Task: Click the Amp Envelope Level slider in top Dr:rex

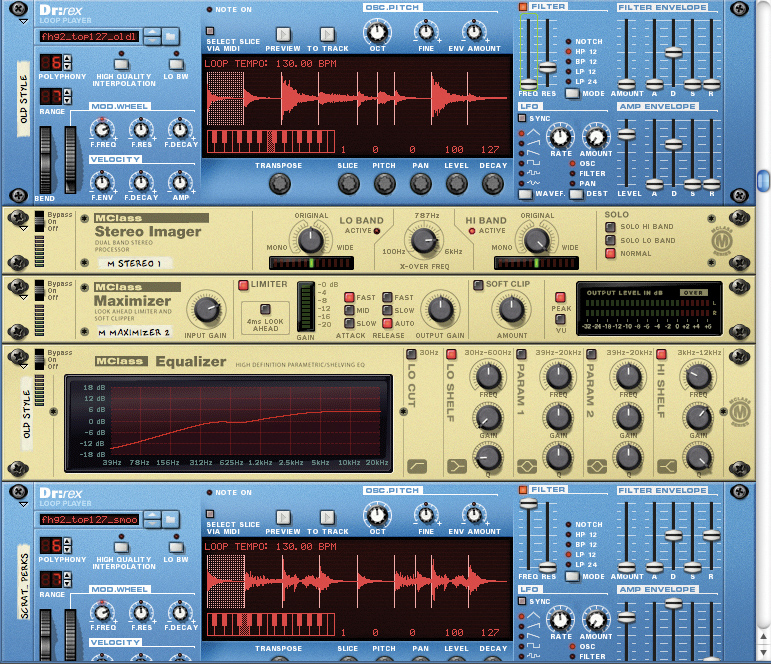Action: [x=626, y=134]
